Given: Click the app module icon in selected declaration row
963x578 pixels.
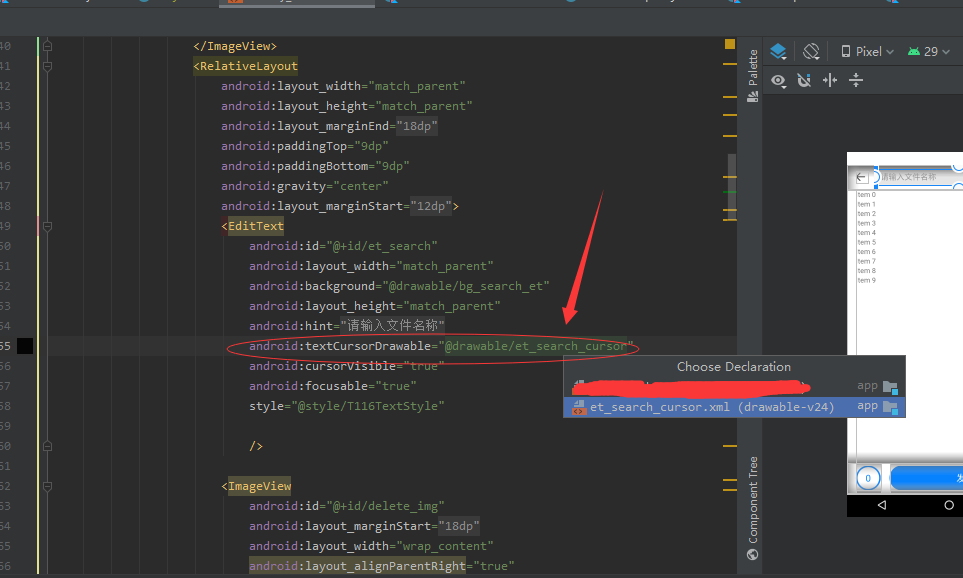Looking at the screenshot, I should tap(890, 407).
